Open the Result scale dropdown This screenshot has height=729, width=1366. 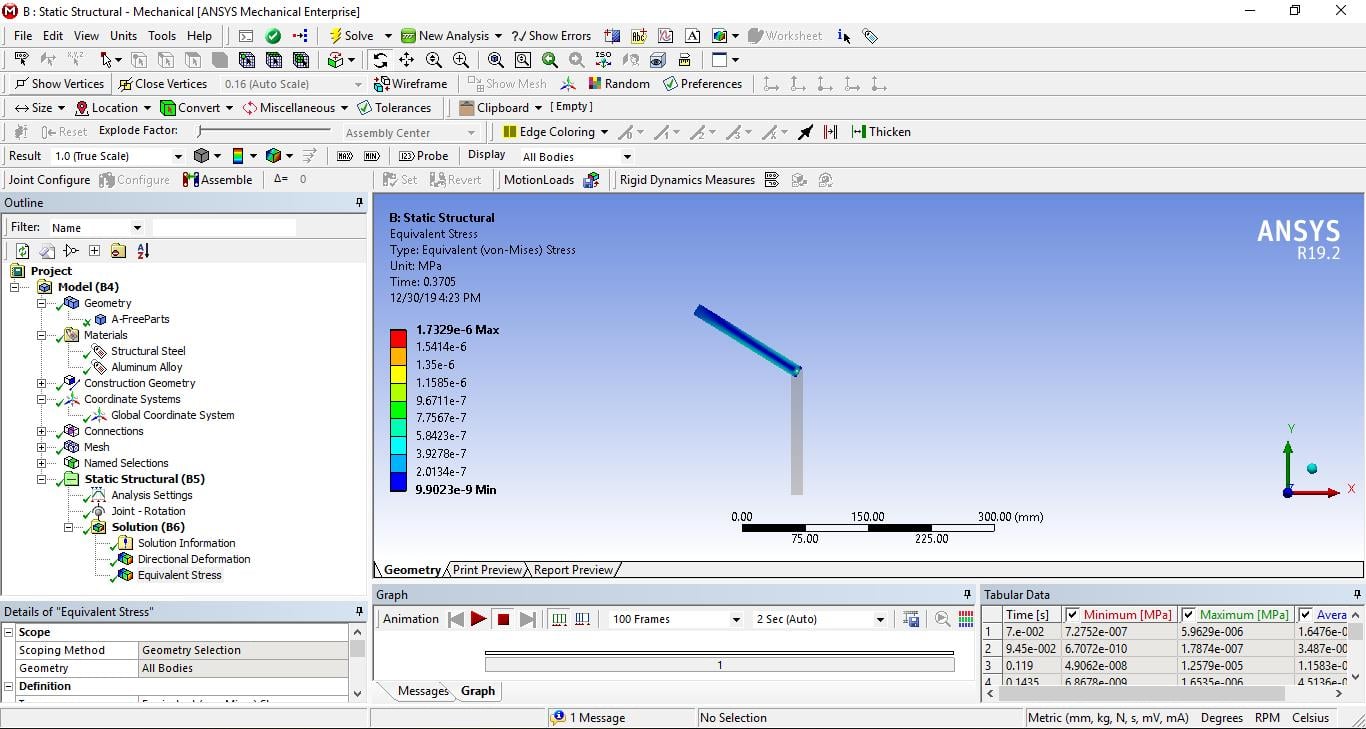click(178, 156)
